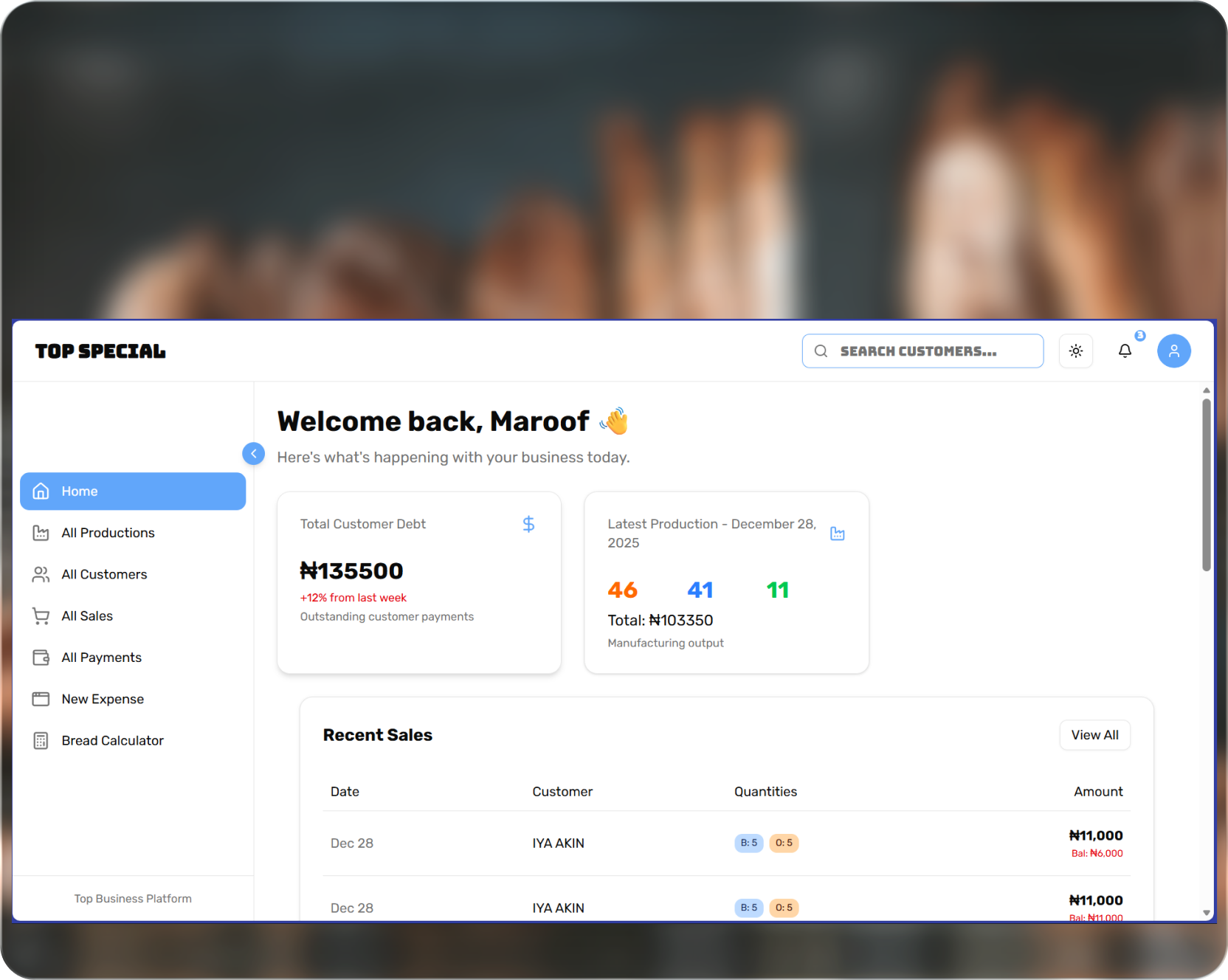Toggle the light/dark theme sun button
This screenshot has height=980, width=1228.
[1076, 351]
